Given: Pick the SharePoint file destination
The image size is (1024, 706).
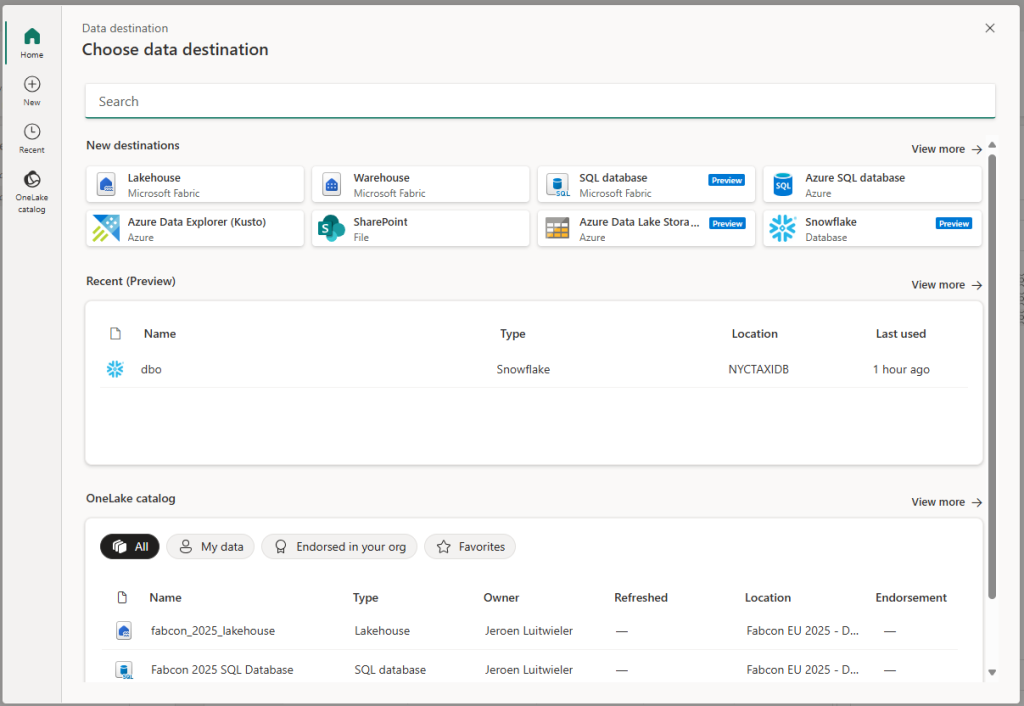Looking at the screenshot, I should [x=420, y=229].
